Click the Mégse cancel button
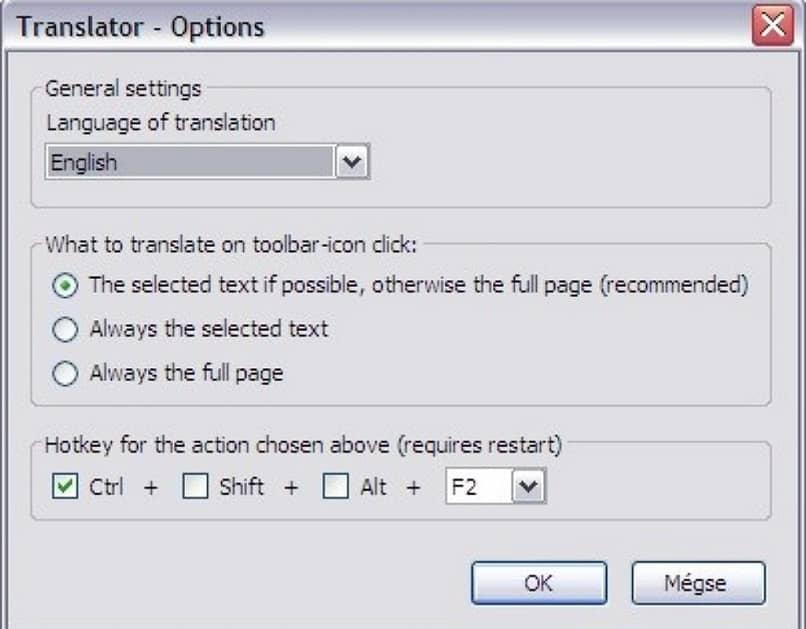The width and height of the screenshot is (806, 629). click(x=698, y=582)
